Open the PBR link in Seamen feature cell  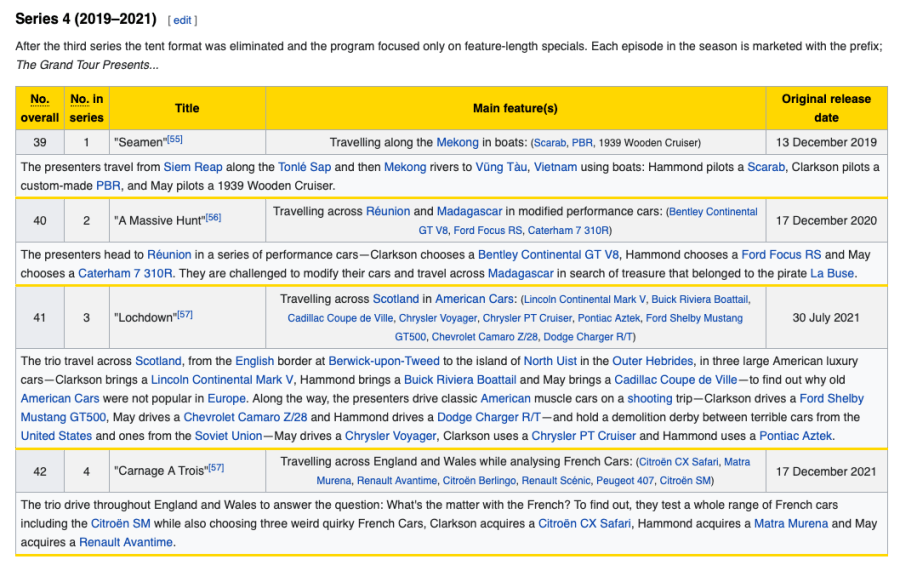(x=582, y=142)
